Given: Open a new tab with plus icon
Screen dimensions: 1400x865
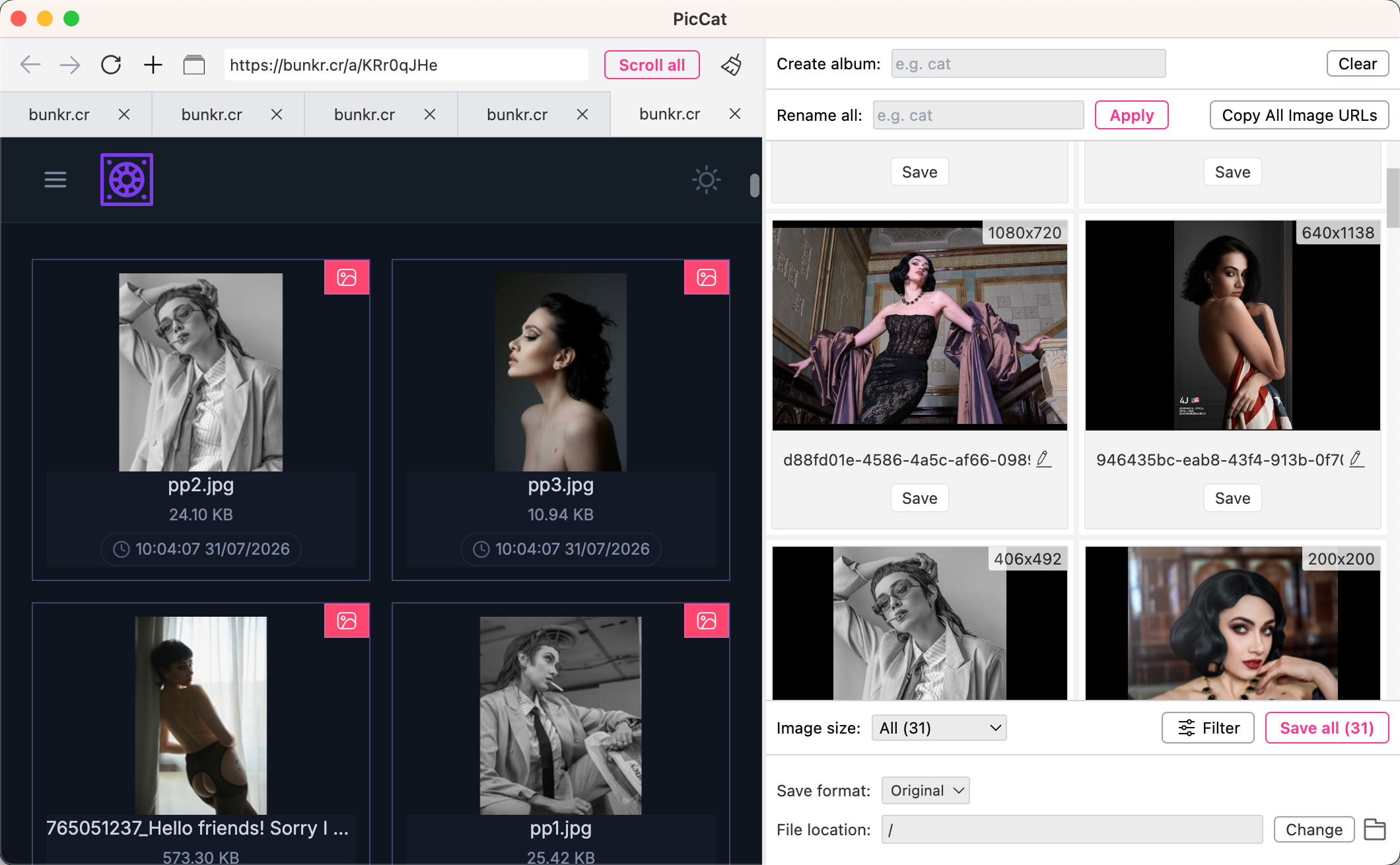Looking at the screenshot, I should click(x=153, y=65).
